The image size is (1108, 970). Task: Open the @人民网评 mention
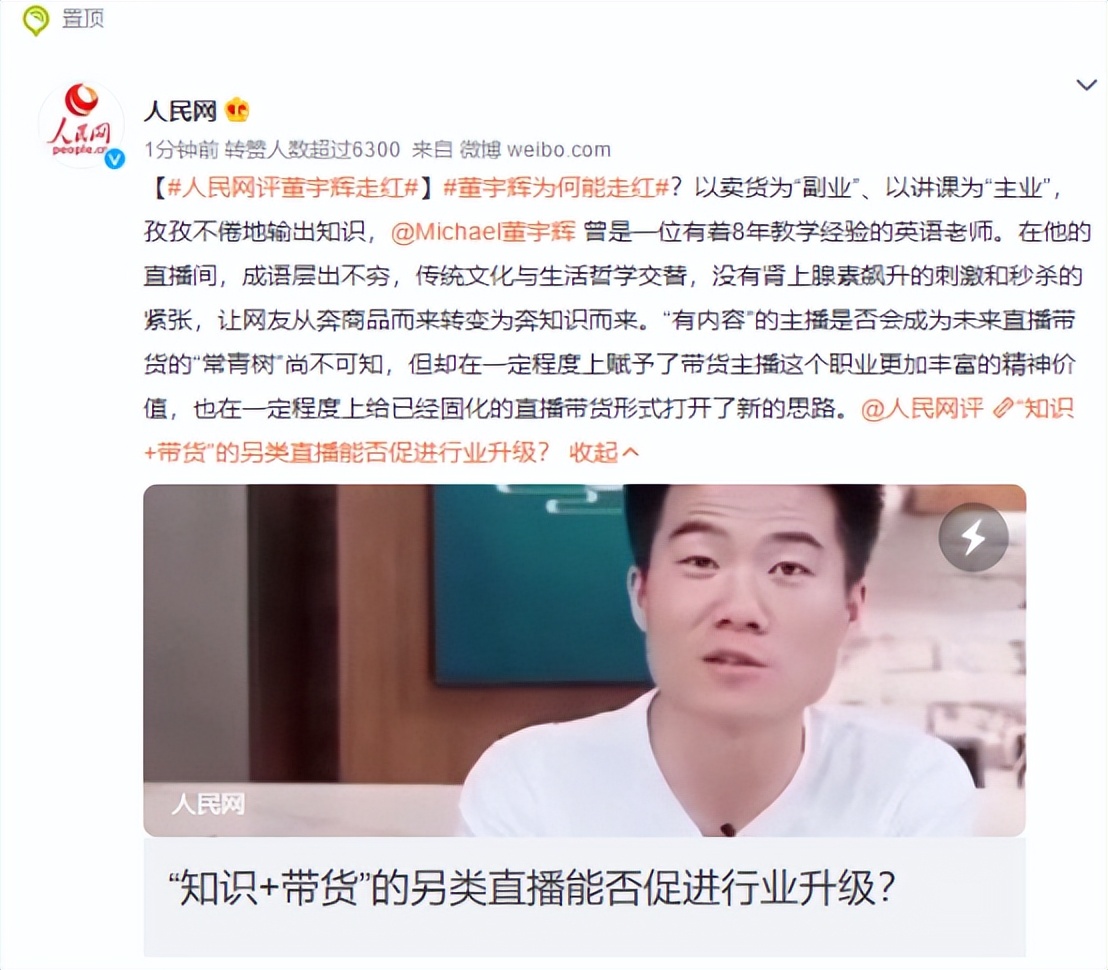922,408
